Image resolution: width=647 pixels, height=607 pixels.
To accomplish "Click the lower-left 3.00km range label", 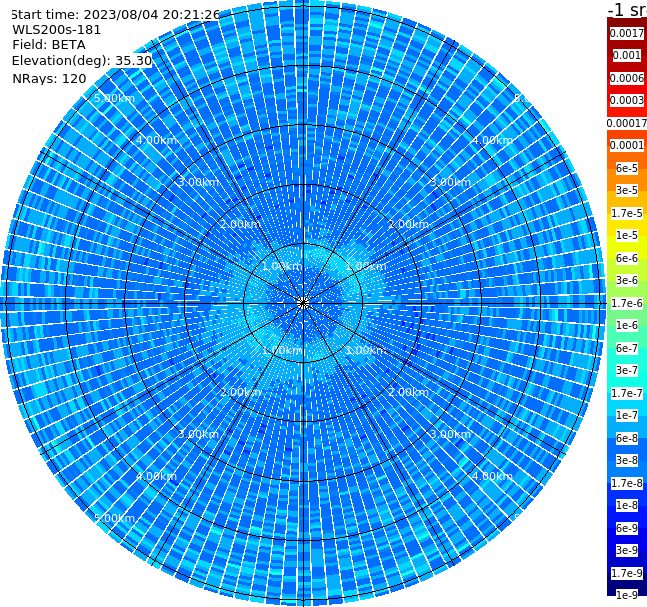I will (198, 434).
